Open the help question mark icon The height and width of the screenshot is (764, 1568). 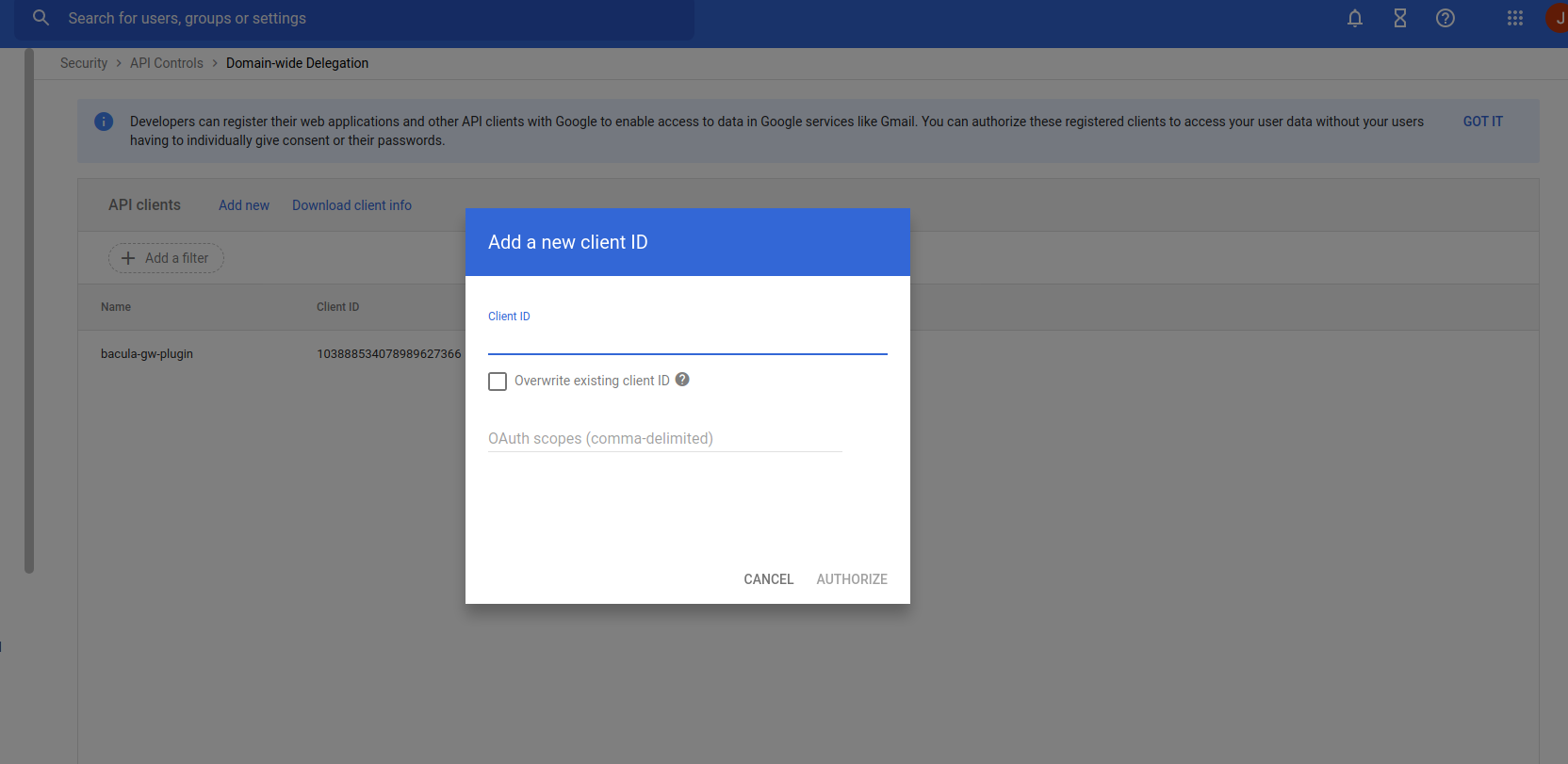click(x=1445, y=18)
